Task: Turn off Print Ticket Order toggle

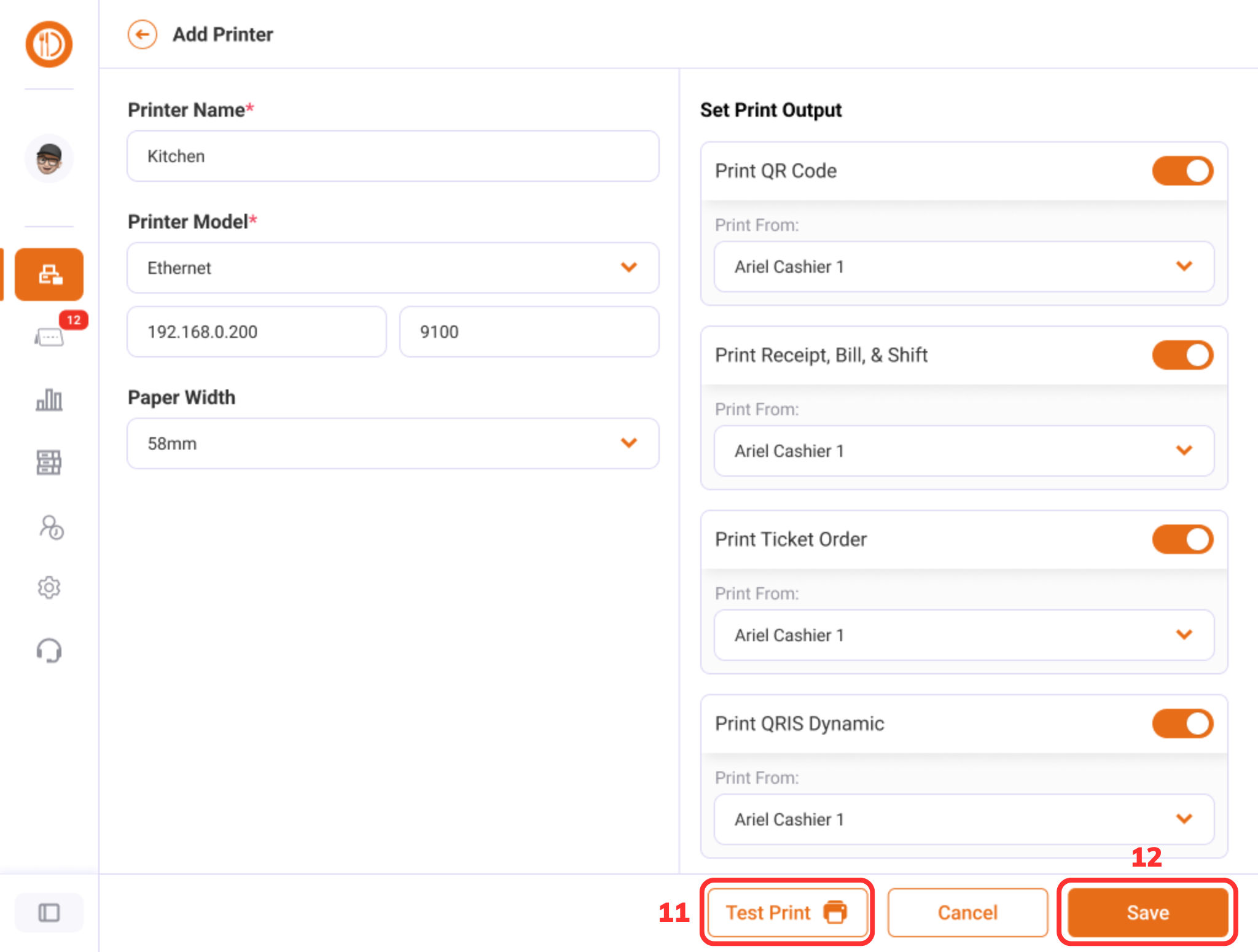Action: coord(1182,539)
